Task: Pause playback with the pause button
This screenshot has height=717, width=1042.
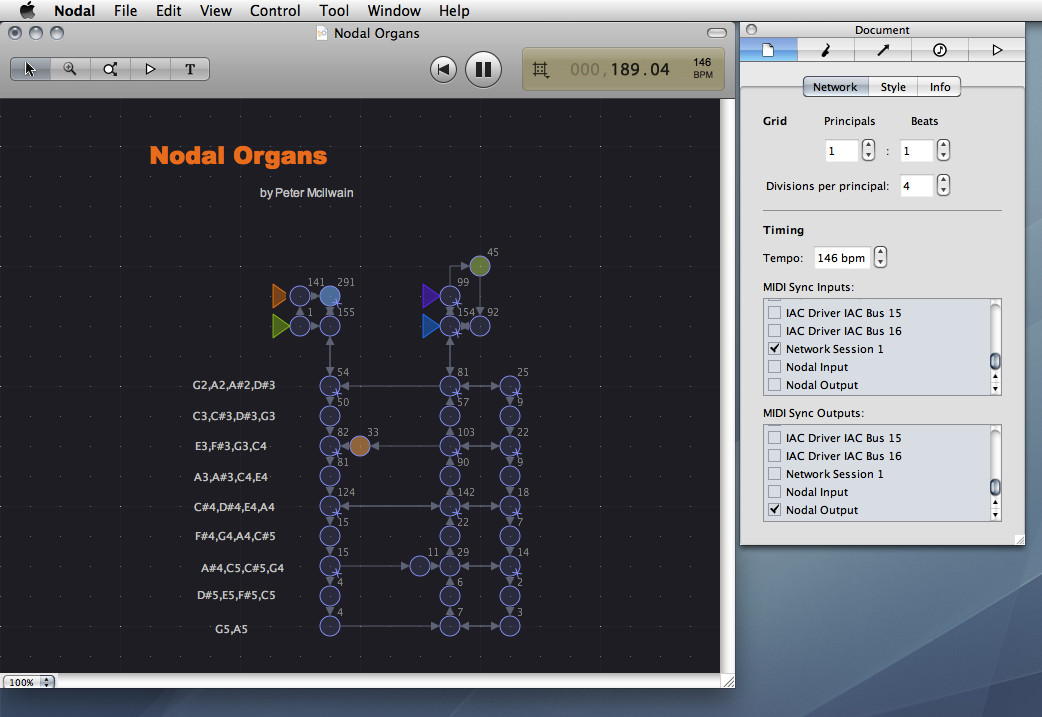Action: pyautogui.click(x=483, y=69)
